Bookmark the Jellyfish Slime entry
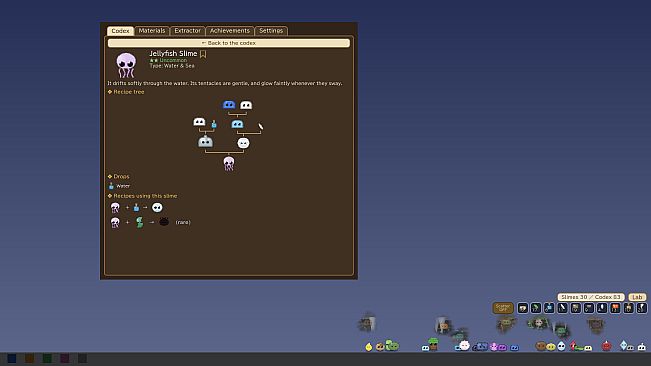The width and height of the screenshot is (651, 366). (x=203, y=54)
